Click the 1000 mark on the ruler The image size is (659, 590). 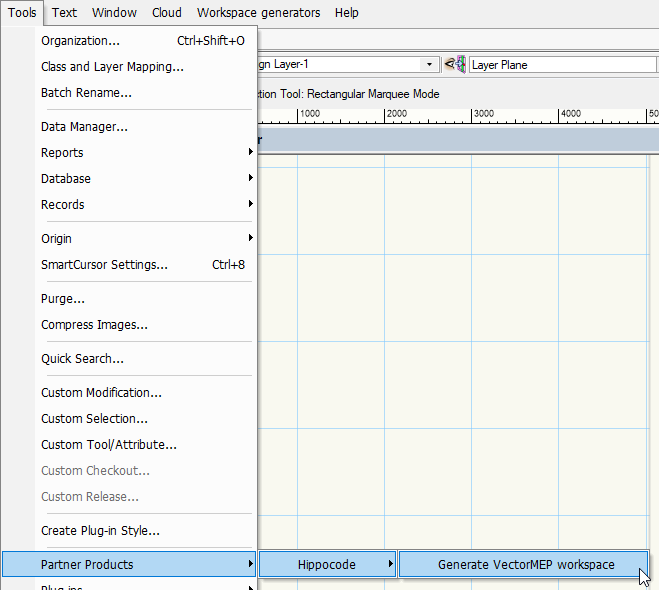click(310, 113)
